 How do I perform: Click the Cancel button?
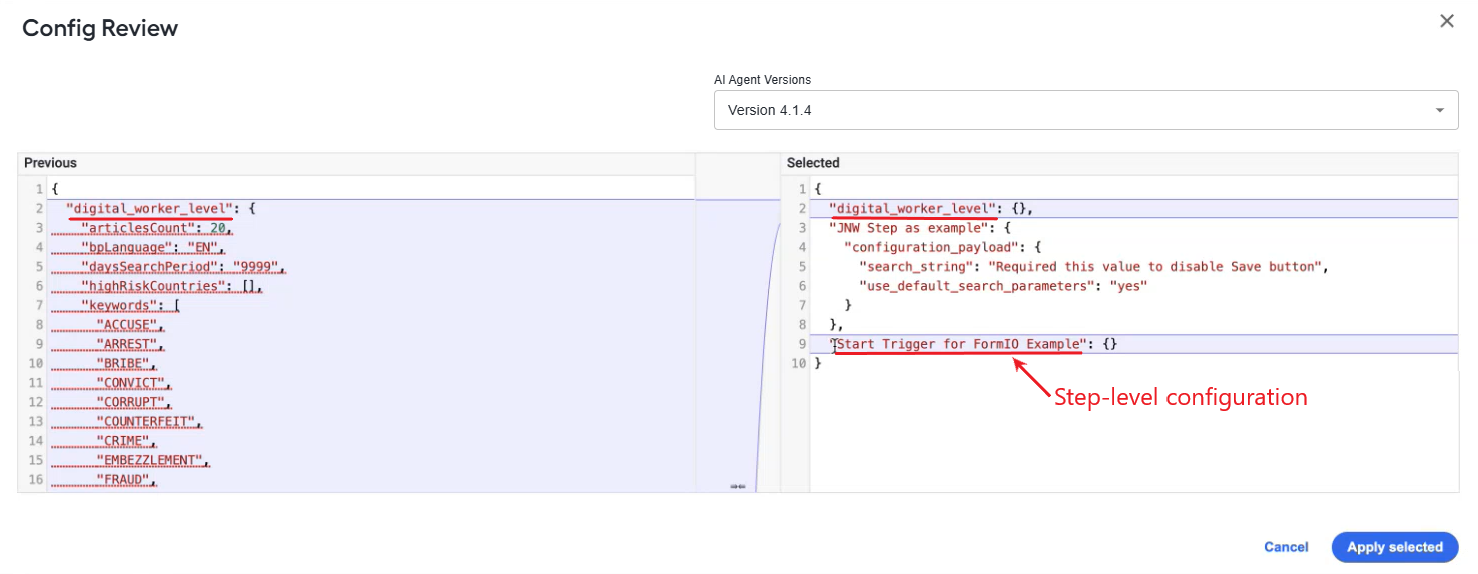(1286, 547)
